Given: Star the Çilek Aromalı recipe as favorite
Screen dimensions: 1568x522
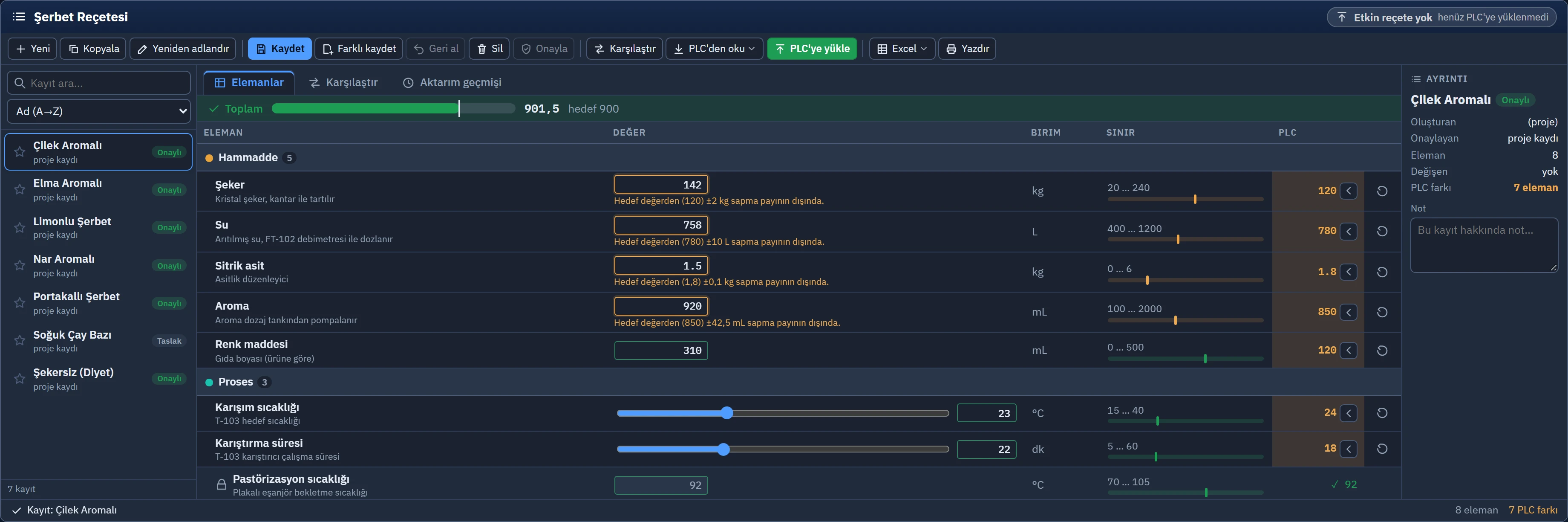Looking at the screenshot, I should tap(20, 152).
